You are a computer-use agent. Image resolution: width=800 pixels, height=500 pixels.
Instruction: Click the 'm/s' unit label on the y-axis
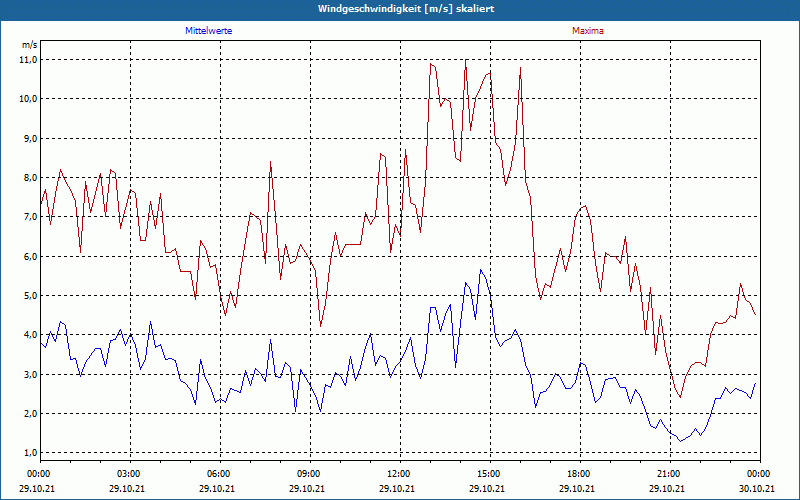30,45
